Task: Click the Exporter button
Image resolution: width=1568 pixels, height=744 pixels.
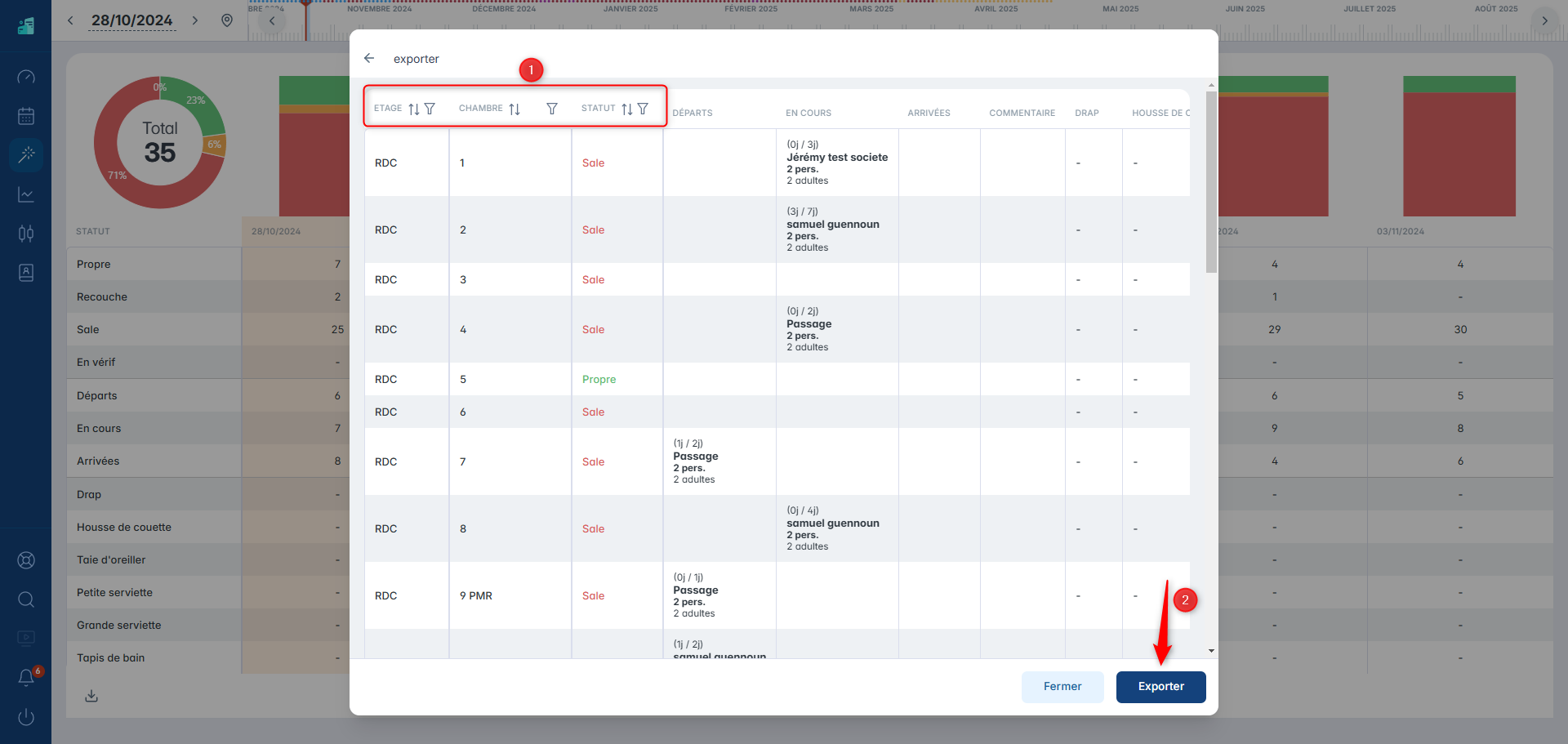Action: [x=1160, y=687]
